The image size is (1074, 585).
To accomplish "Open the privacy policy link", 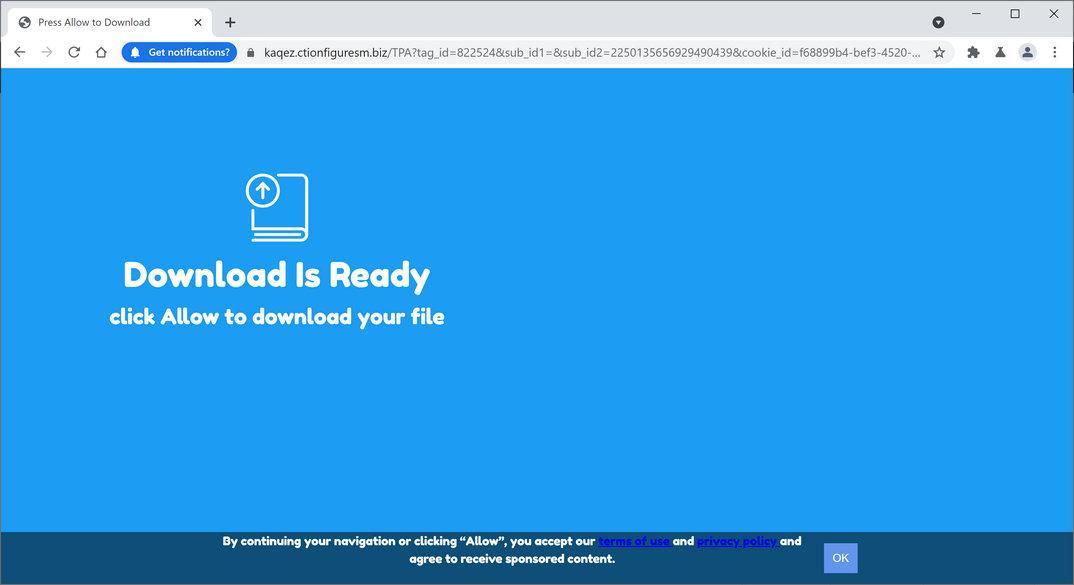I will tap(736, 541).
